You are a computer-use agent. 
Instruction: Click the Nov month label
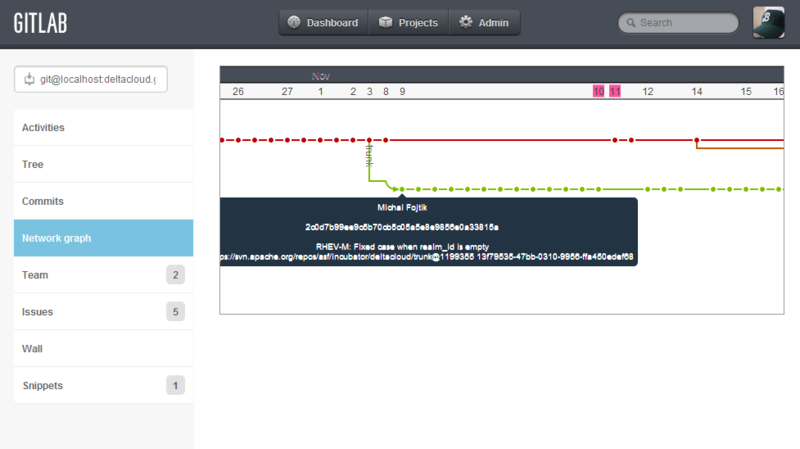pos(320,76)
